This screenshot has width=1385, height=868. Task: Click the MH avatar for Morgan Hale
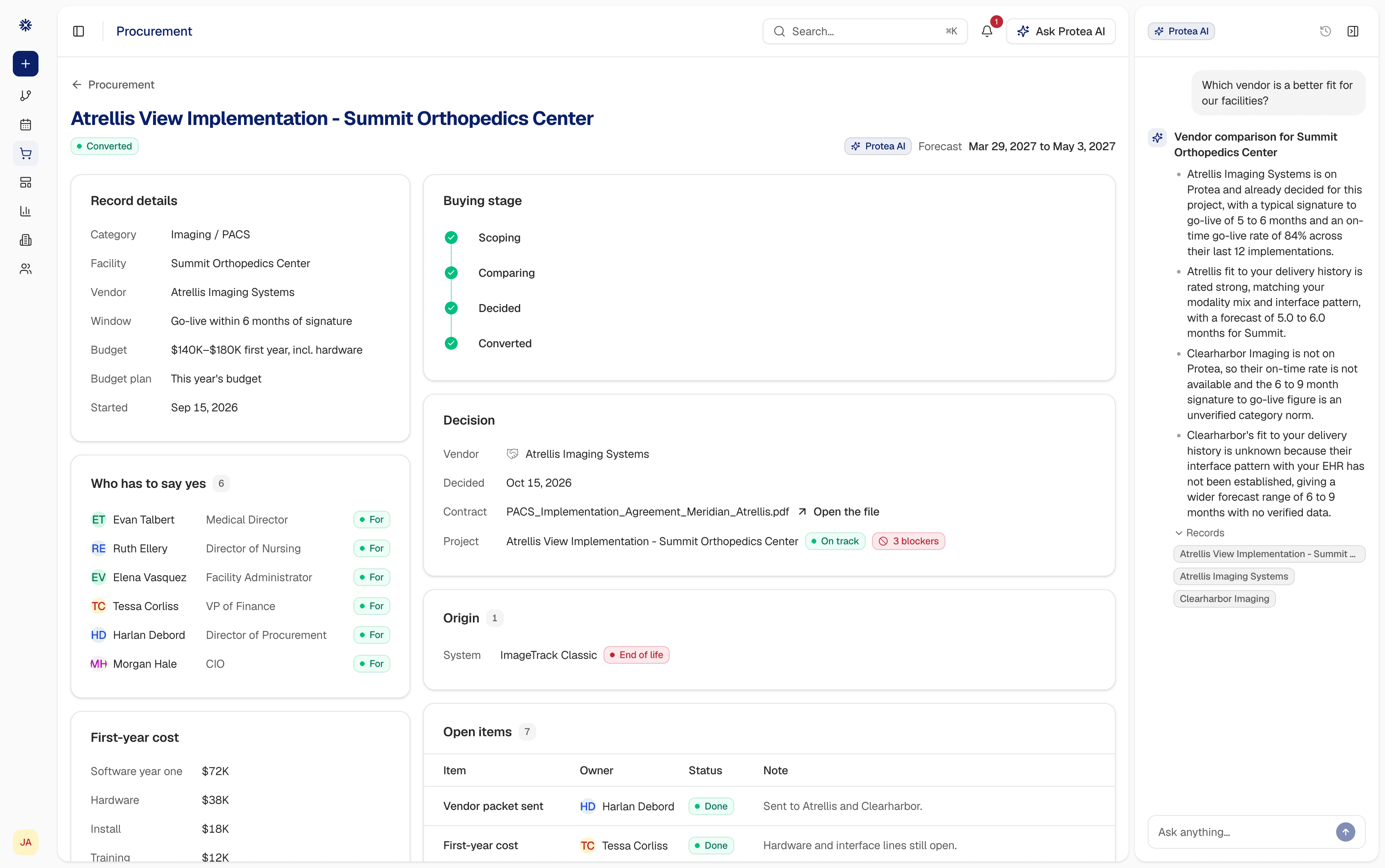pos(98,664)
